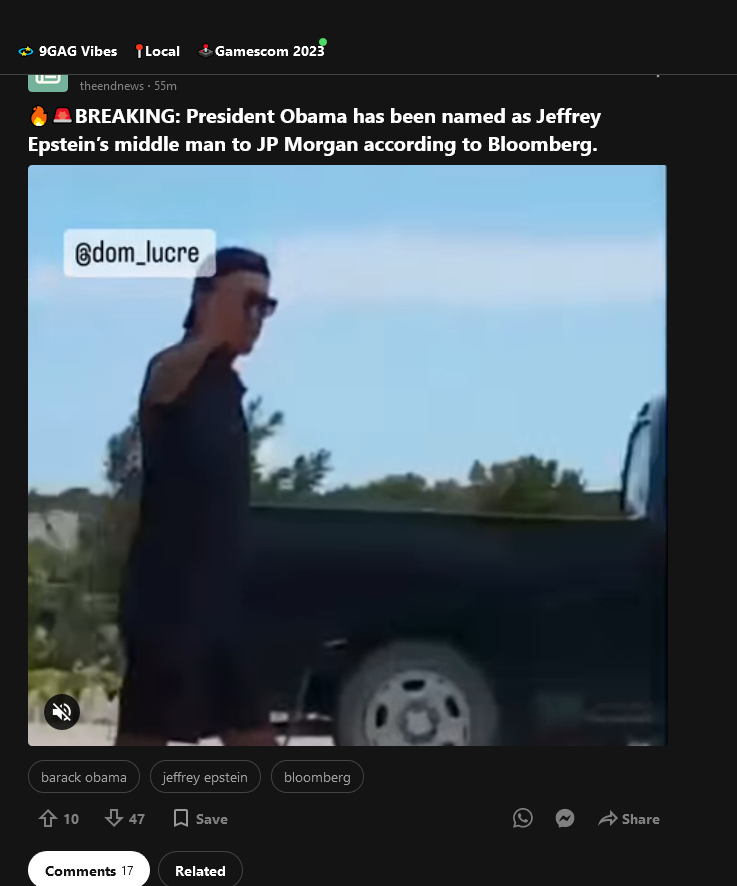Click the bookmark Save icon
The image size is (737, 886).
[181, 818]
